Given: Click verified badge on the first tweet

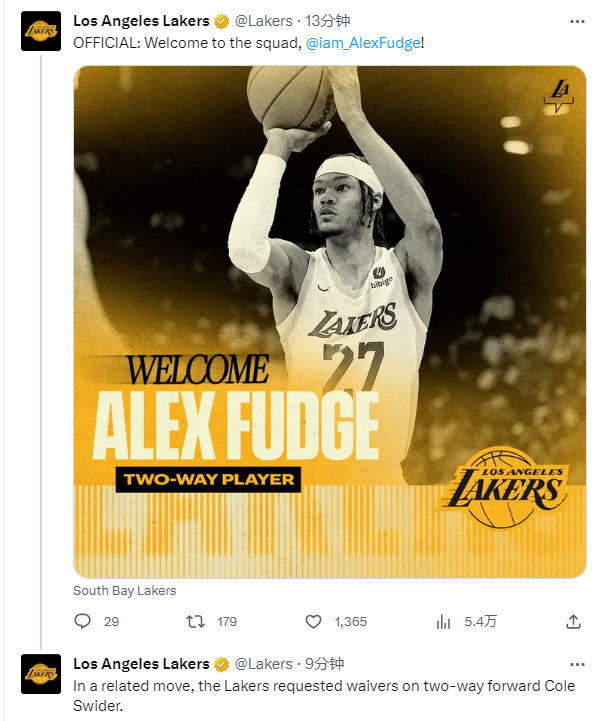Looking at the screenshot, I should 222,21.
